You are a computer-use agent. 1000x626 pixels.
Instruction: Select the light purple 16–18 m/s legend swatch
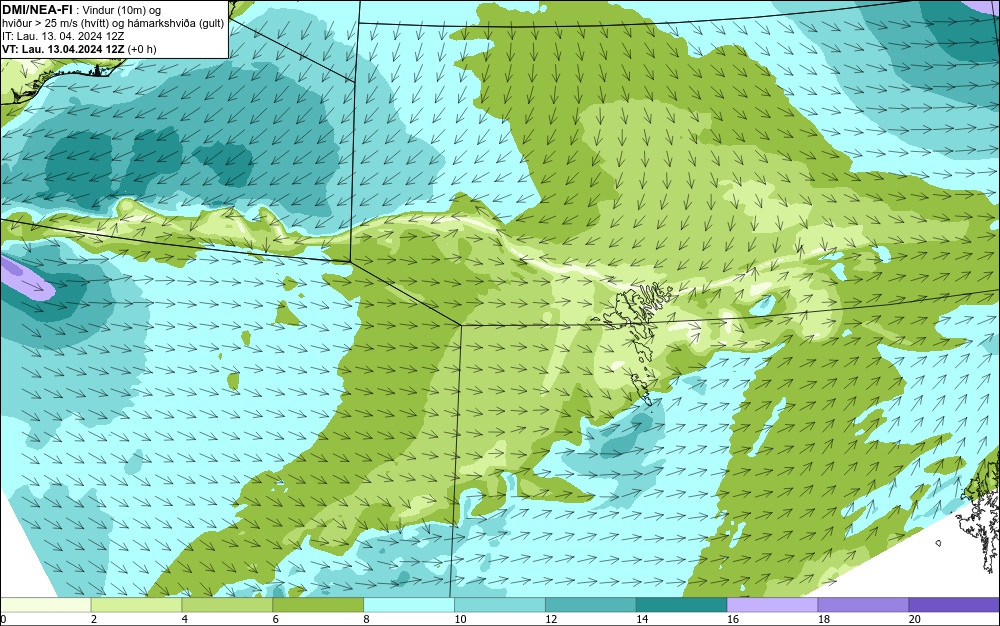tap(772, 604)
